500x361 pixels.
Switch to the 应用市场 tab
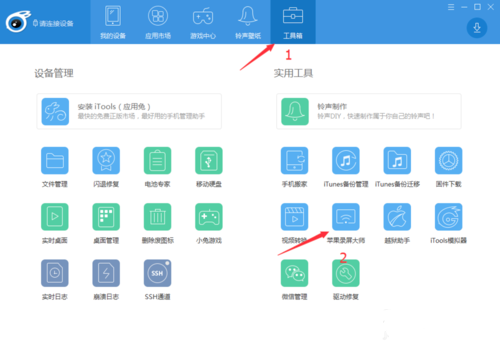tap(158, 22)
